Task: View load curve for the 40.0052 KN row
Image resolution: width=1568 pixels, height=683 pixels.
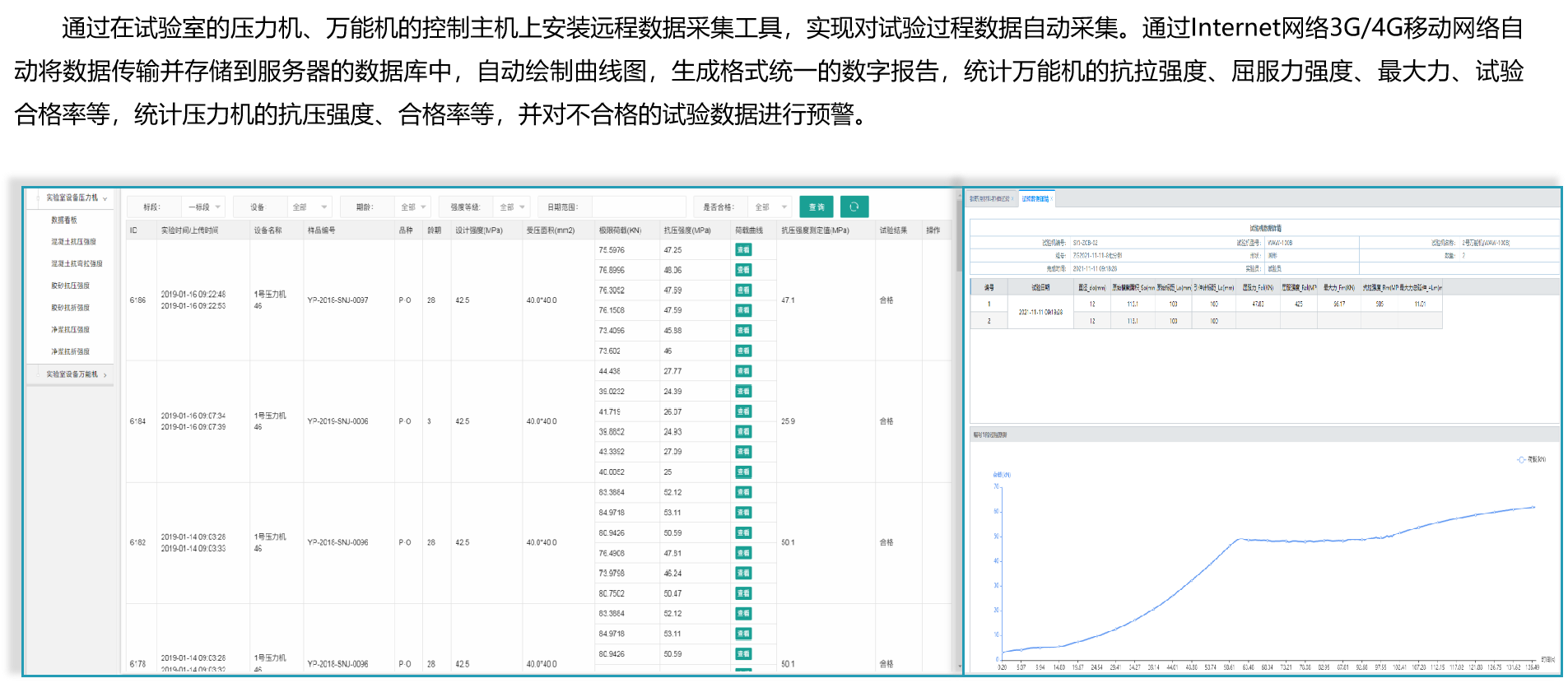Action: pos(742,472)
